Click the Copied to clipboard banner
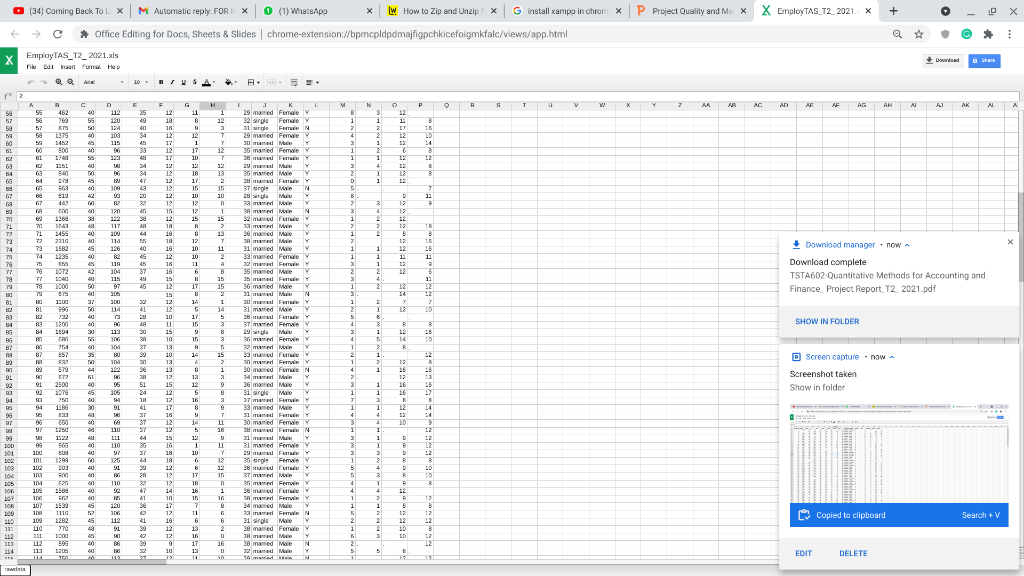This screenshot has height=576, width=1024. pos(899,515)
